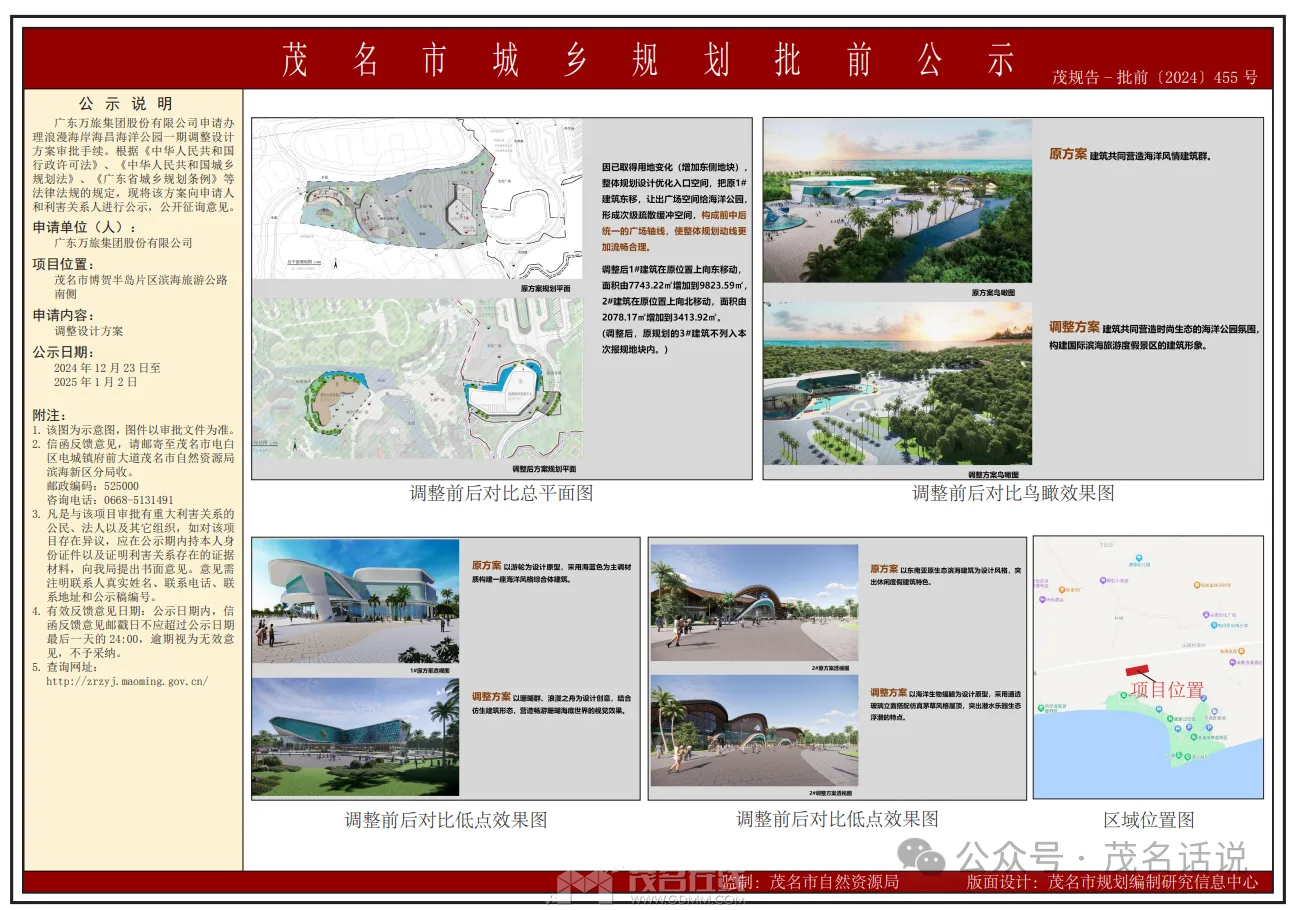Click the 茂名在线 watermark logo at bottom left
This screenshot has width=1290, height=910.
[600, 885]
